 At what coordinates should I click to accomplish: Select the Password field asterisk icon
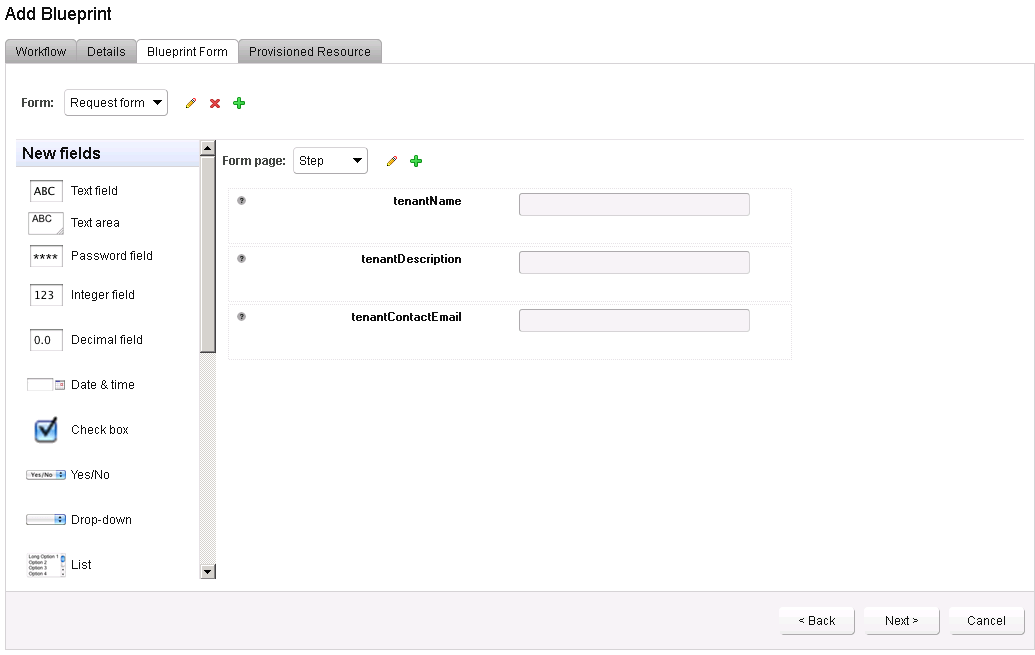click(46, 256)
